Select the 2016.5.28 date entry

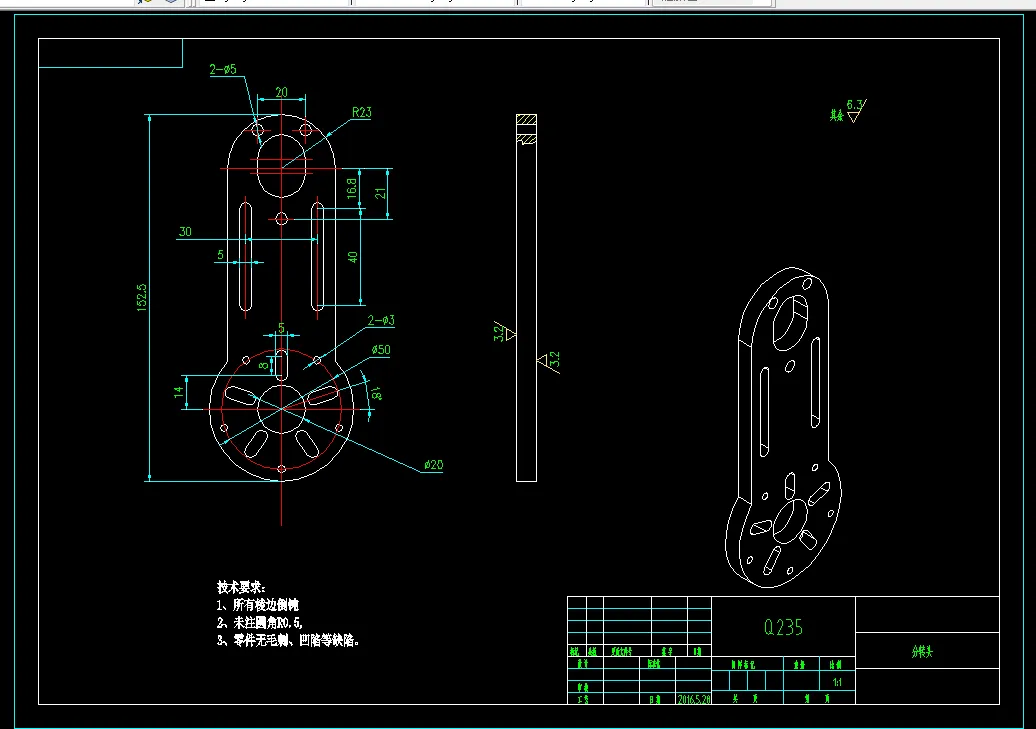point(694,699)
